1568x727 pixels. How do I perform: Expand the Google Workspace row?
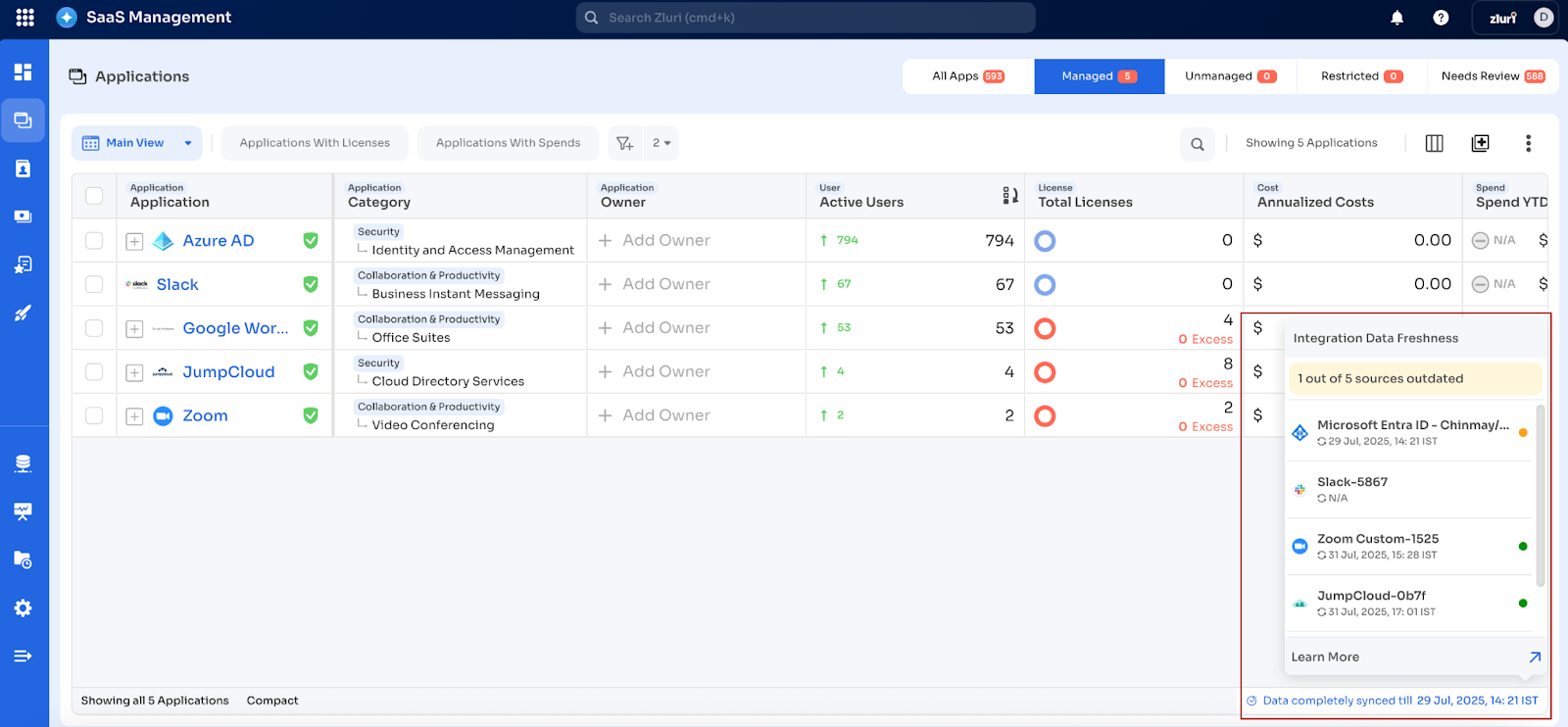click(x=134, y=329)
